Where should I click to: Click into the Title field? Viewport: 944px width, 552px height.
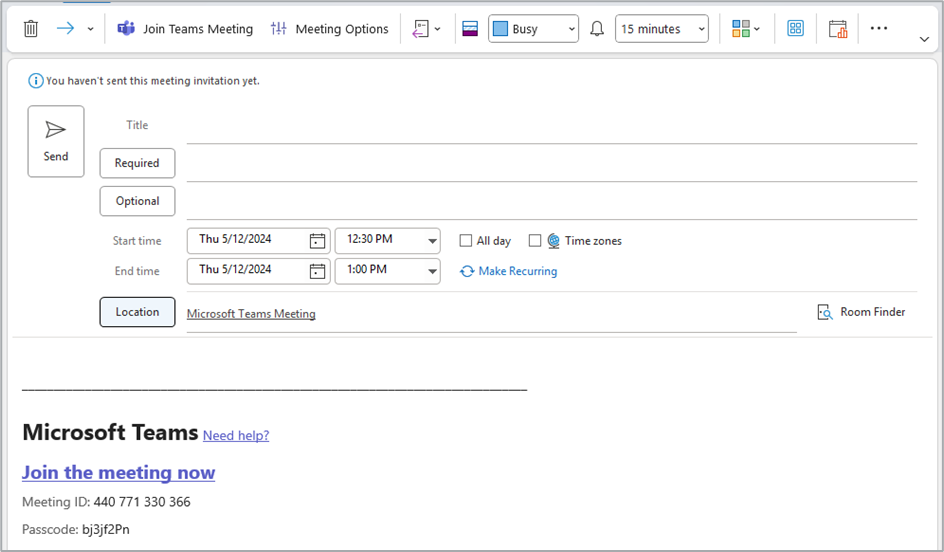(551, 126)
